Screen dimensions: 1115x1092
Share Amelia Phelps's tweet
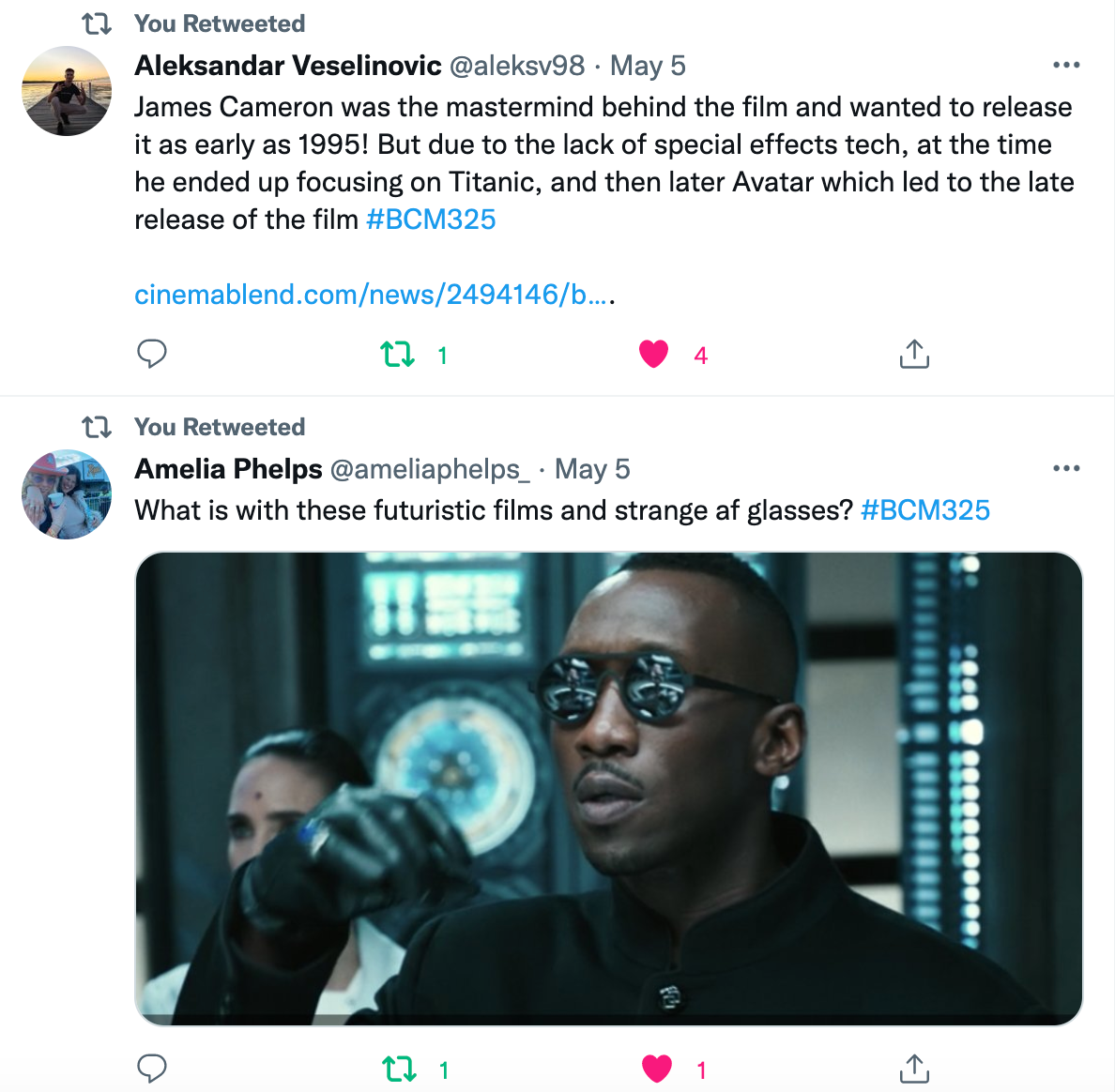click(913, 1069)
